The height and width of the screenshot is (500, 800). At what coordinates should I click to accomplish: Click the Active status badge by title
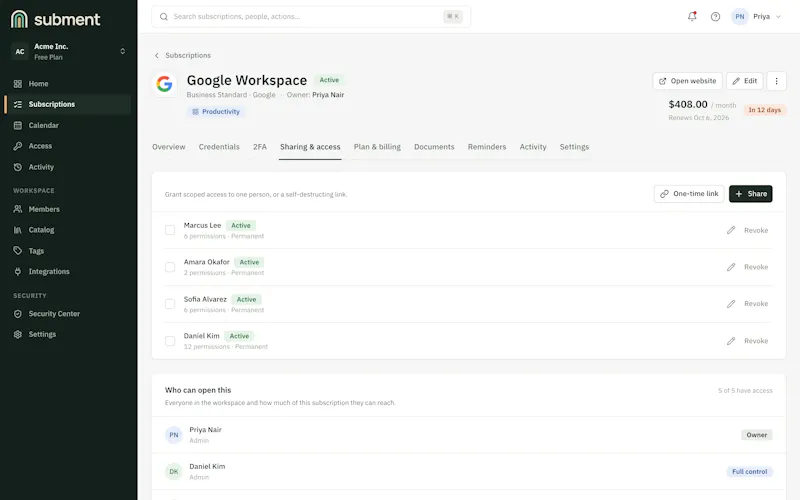[x=329, y=80]
